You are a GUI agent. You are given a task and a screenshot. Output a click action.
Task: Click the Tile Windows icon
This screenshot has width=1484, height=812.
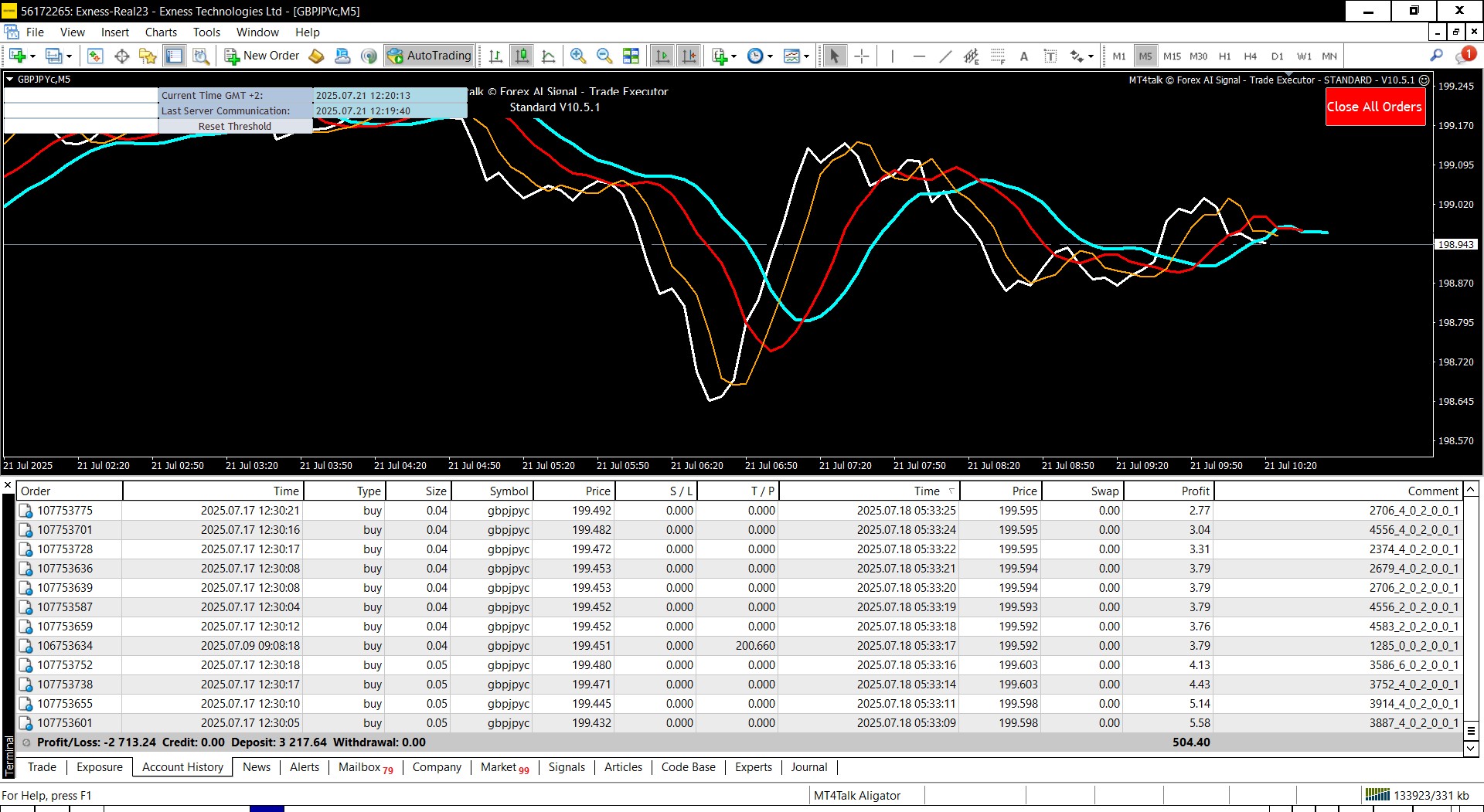(x=631, y=56)
